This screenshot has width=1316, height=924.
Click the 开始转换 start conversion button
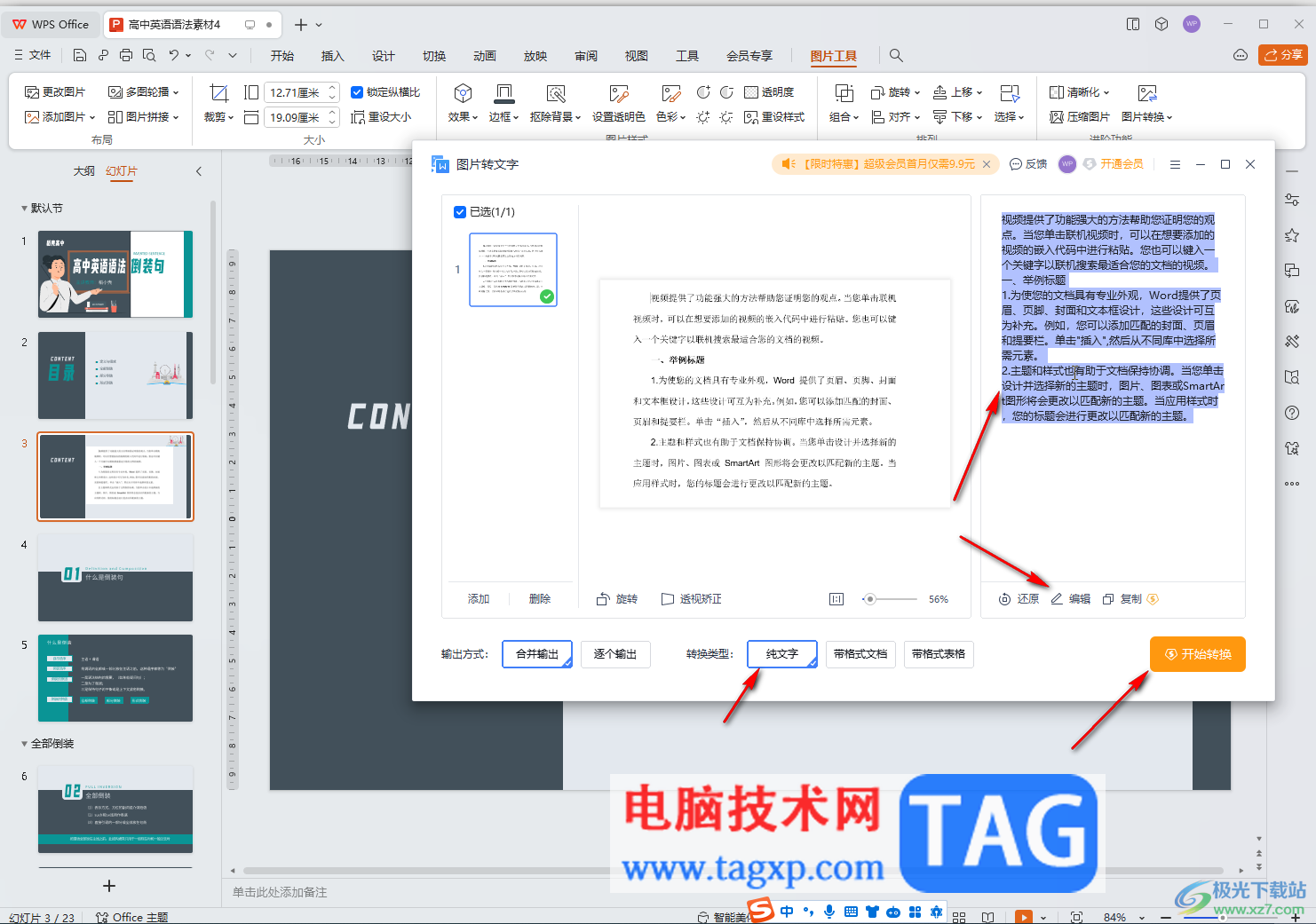1198,654
